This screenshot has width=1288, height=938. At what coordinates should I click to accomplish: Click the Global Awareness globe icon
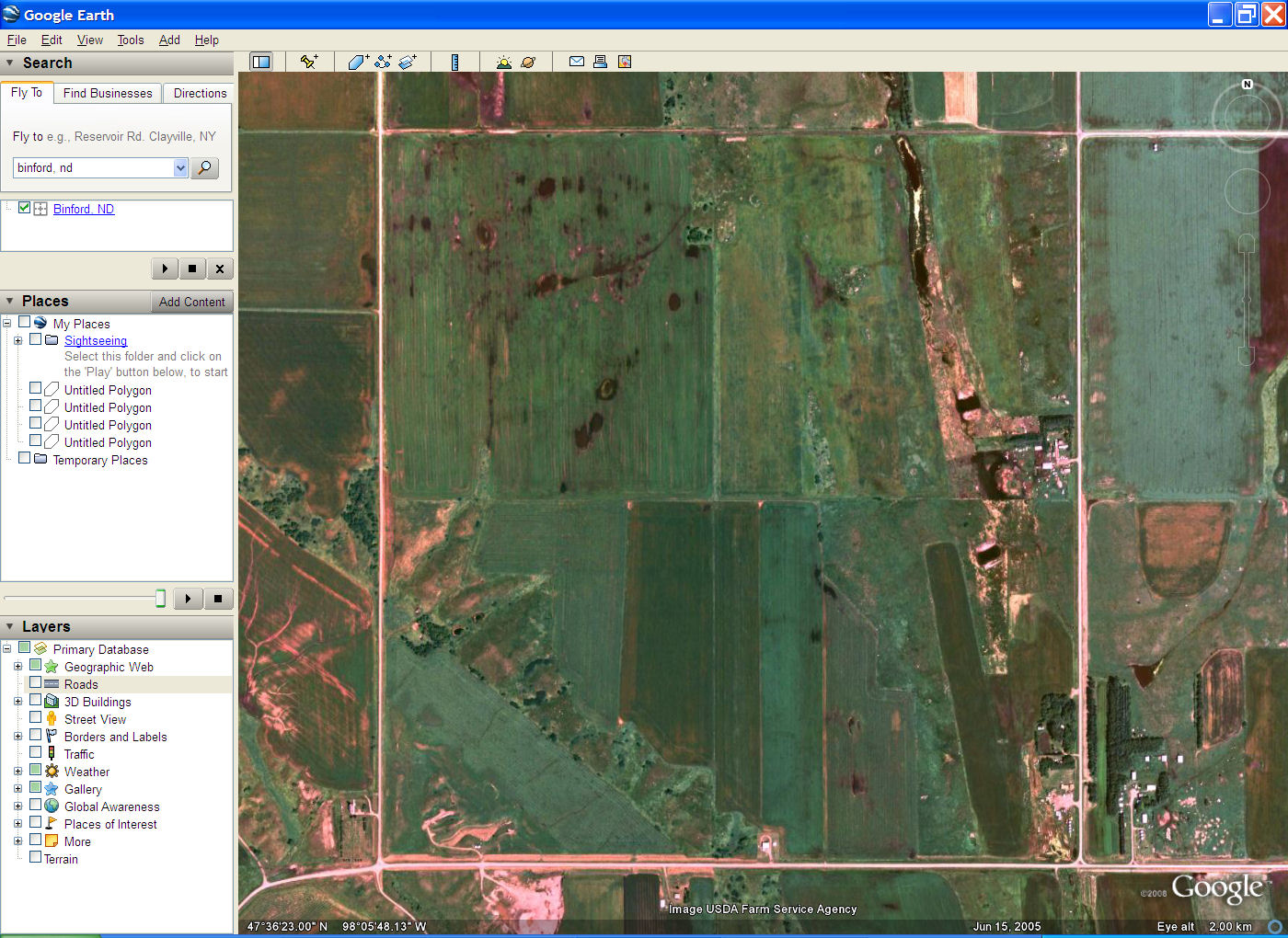tap(52, 806)
